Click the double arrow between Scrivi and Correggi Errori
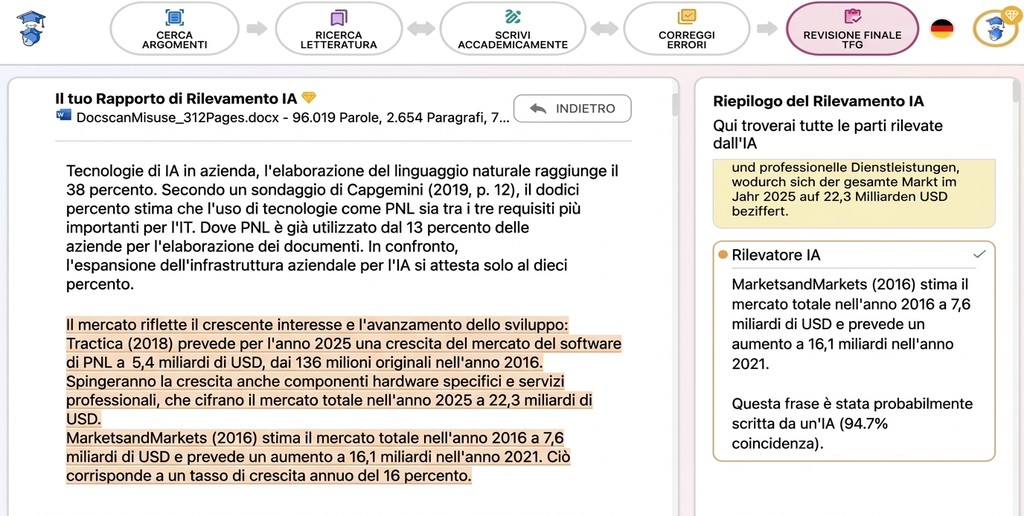Screen dimensions: 1024x516 coord(605,29)
